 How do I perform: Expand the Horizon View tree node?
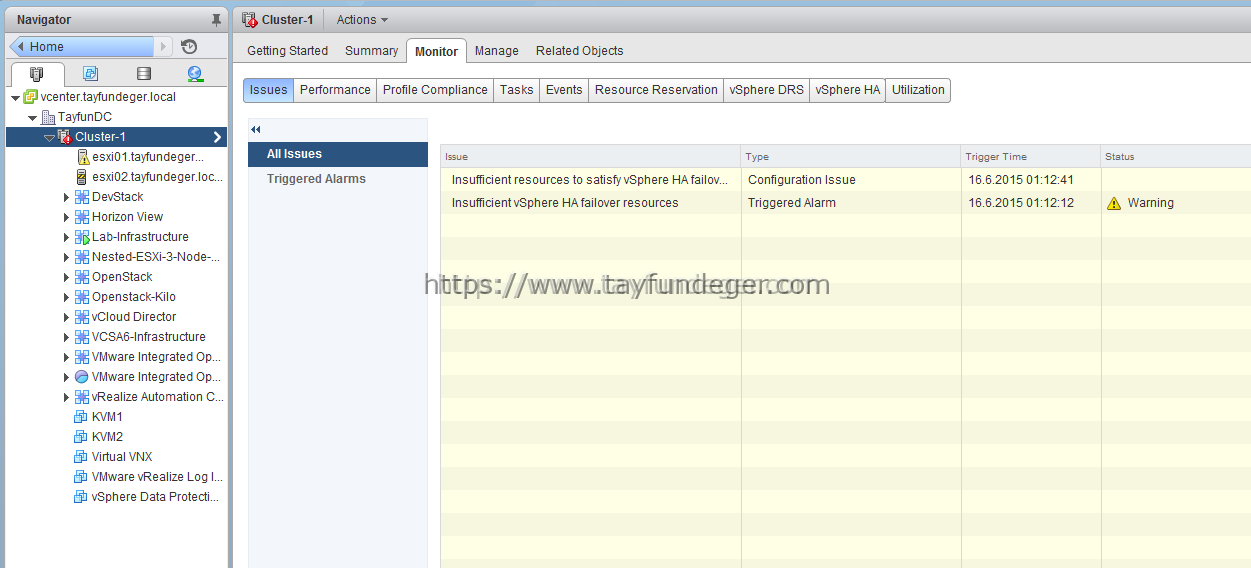(67, 217)
